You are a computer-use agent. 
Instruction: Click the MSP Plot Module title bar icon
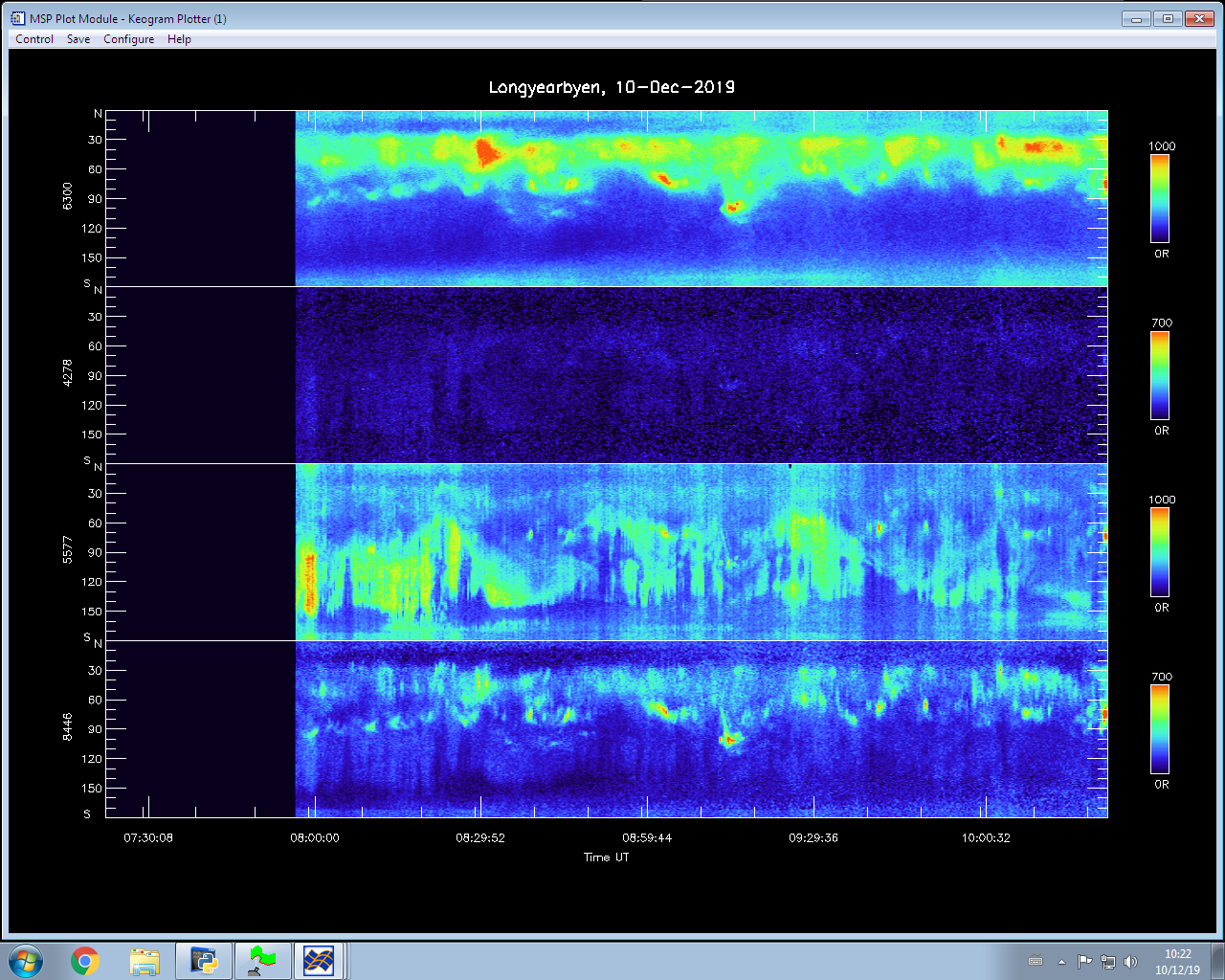(18, 18)
